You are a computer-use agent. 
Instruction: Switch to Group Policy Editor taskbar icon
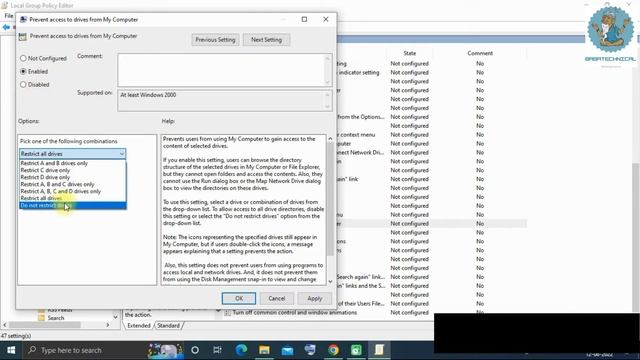coord(379,350)
